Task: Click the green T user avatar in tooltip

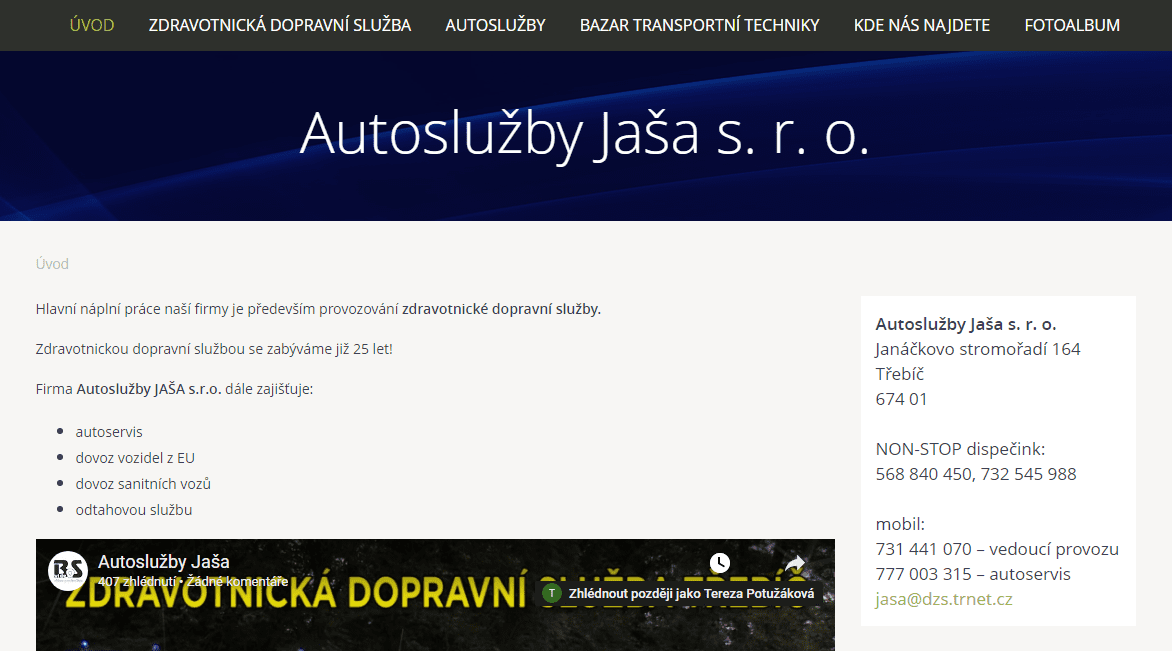Action: (551, 593)
